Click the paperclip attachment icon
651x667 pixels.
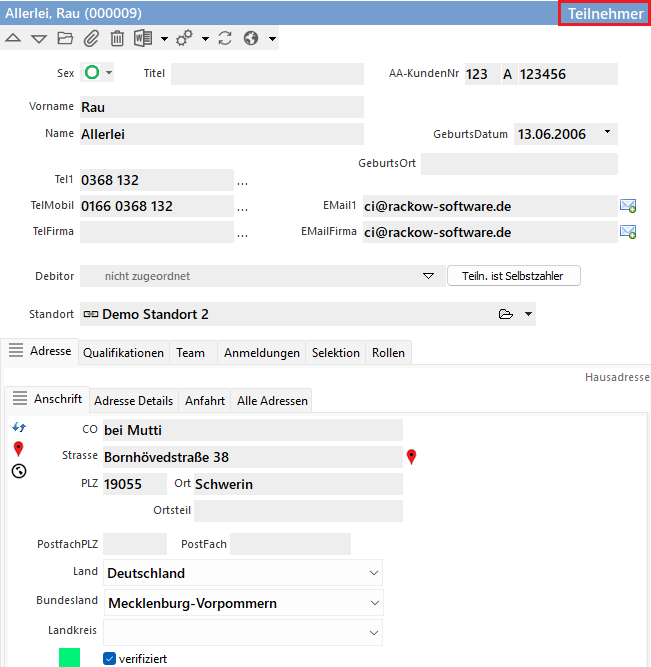point(91,39)
